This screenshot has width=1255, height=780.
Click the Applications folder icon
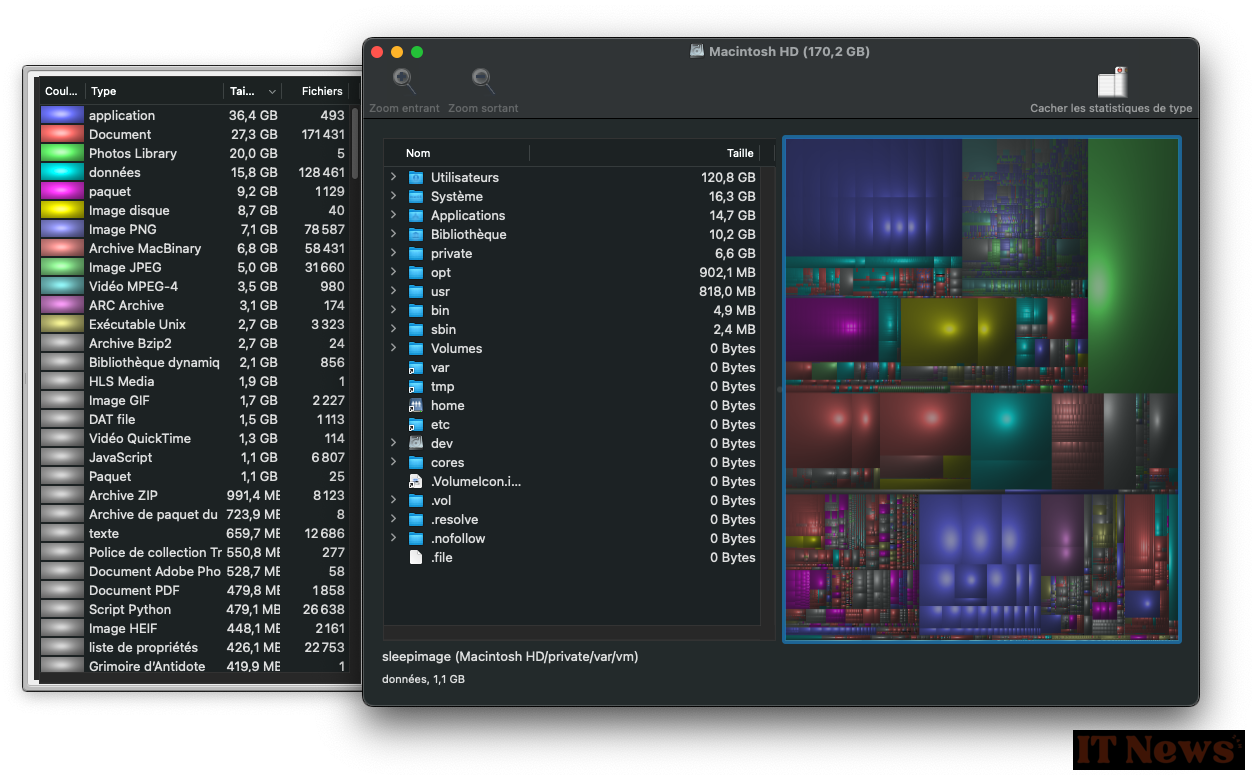tap(416, 215)
